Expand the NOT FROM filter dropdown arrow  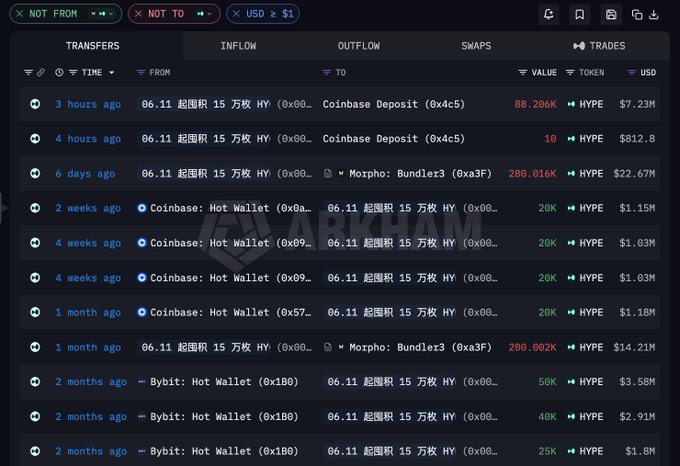click(111, 14)
